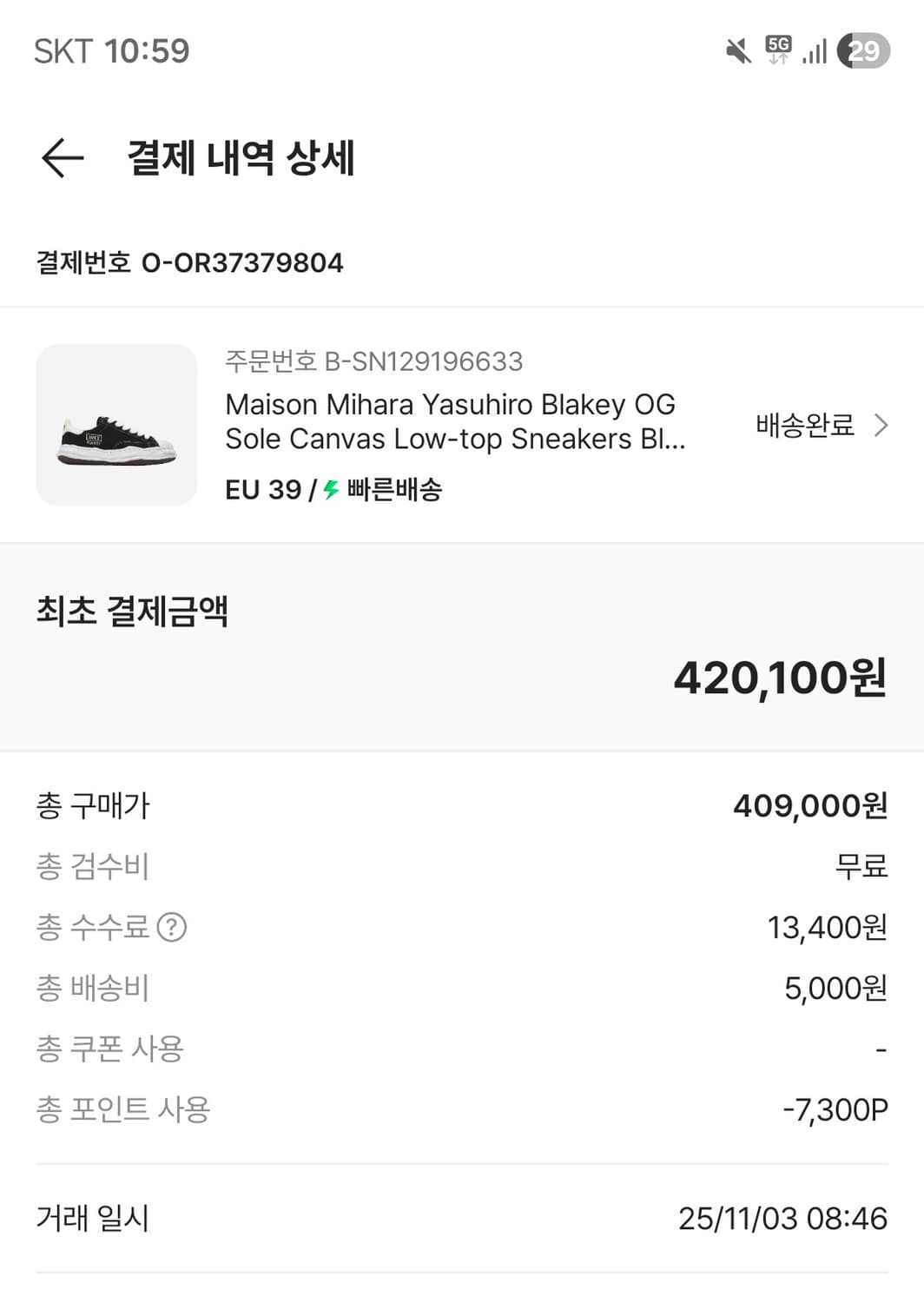Tap the signal strength bars icon

point(814,51)
